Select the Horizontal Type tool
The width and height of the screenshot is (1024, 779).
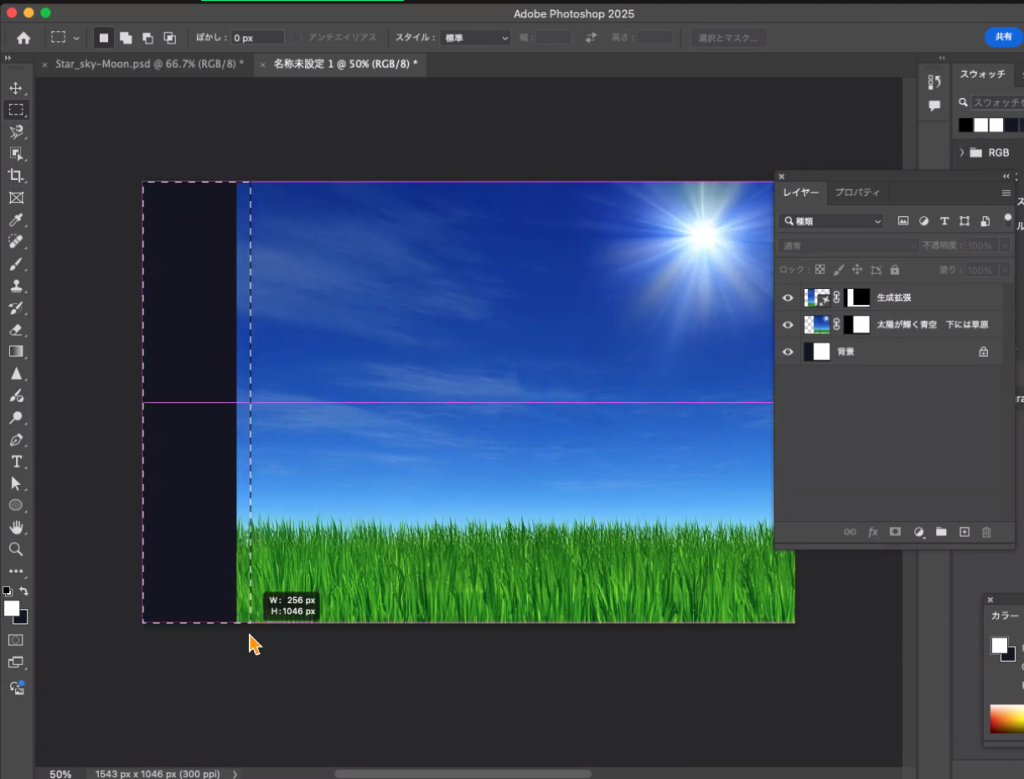[16, 461]
